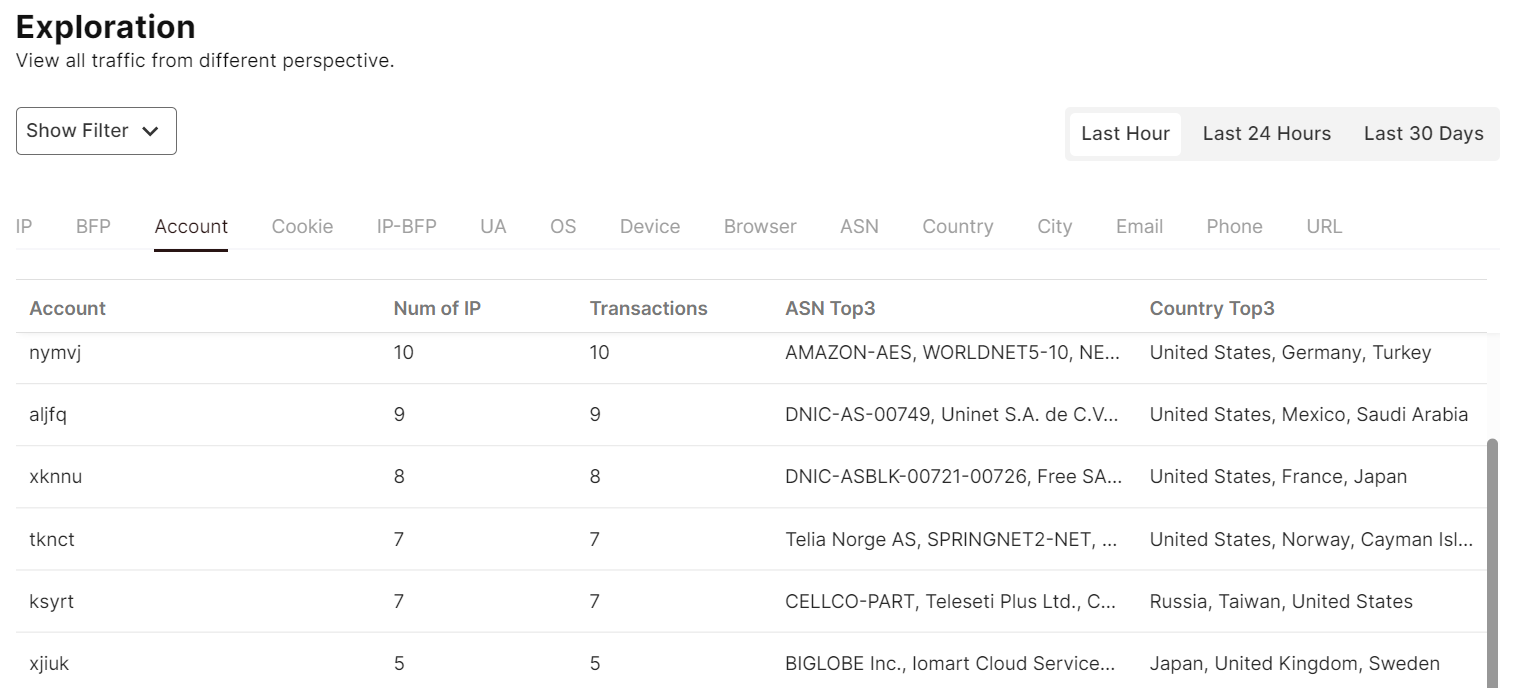Select the ksyrt account entry
Image resolution: width=1522 pixels, height=688 pixels.
point(52,601)
